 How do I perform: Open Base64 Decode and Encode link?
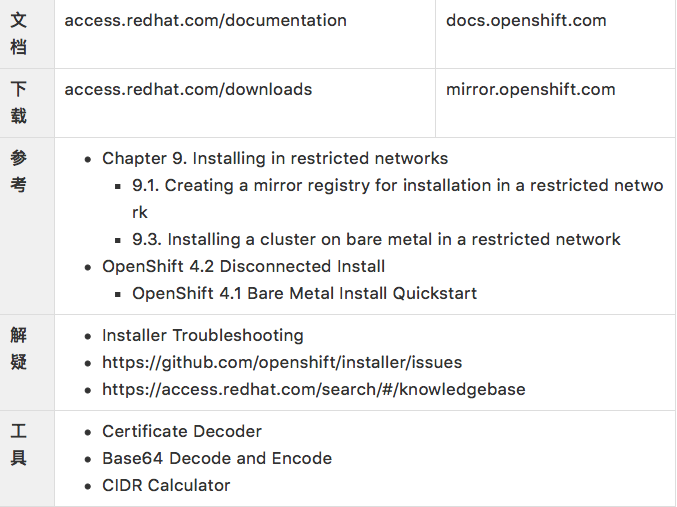[x=217, y=458]
